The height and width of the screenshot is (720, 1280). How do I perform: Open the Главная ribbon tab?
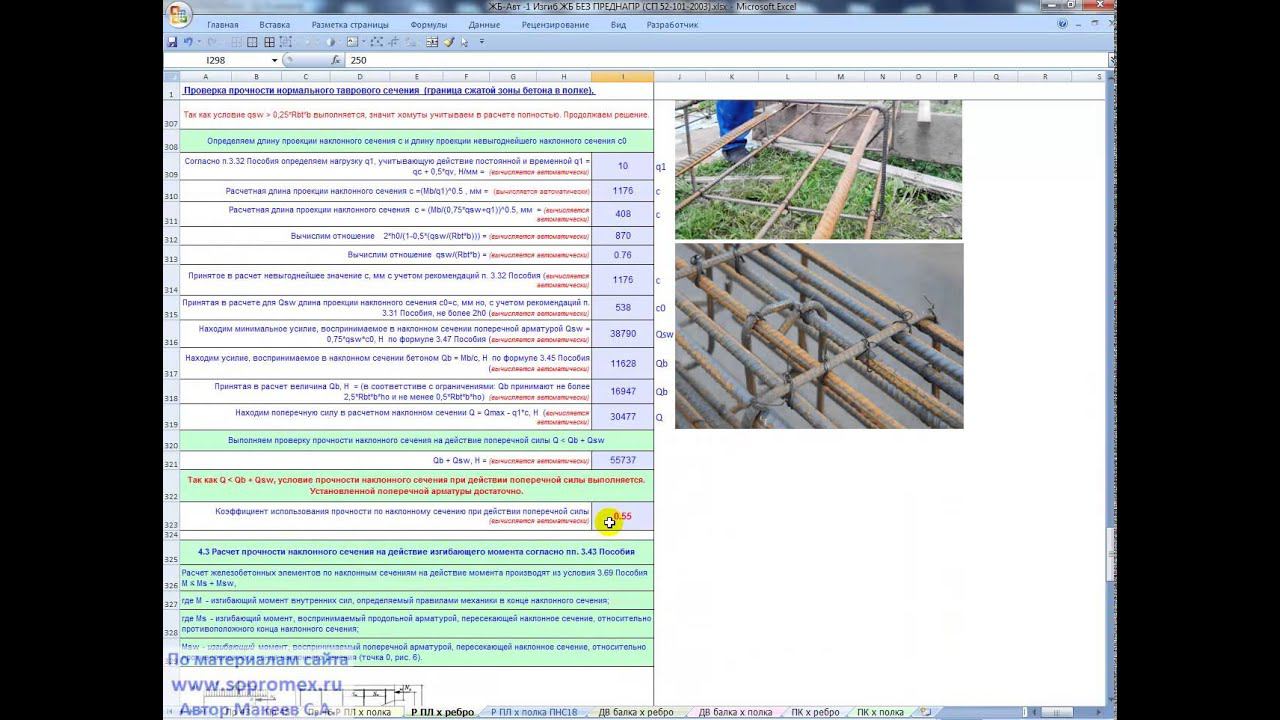222,24
